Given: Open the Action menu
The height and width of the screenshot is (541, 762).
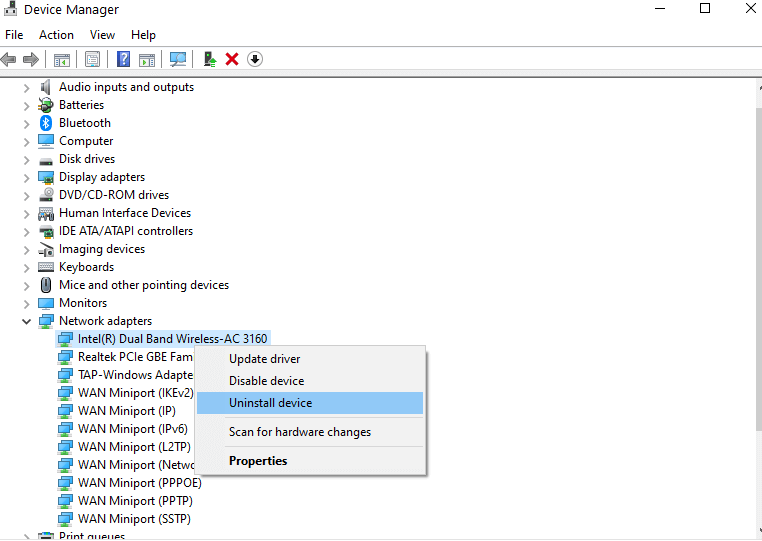Looking at the screenshot, I should pyautogui.click(x=56, y=35).
